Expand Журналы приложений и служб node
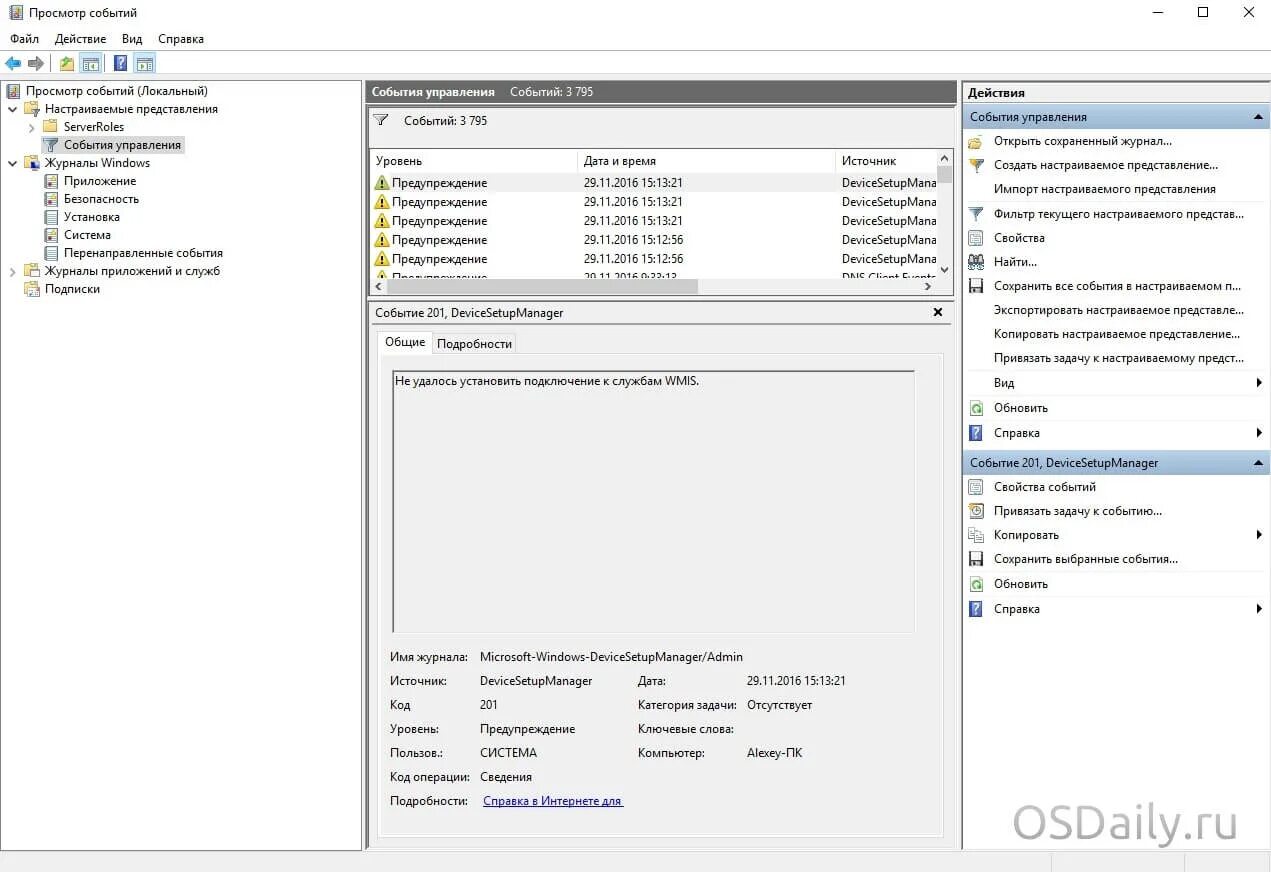Viewport: 1271px width, 872px height. tap(13, 271)
